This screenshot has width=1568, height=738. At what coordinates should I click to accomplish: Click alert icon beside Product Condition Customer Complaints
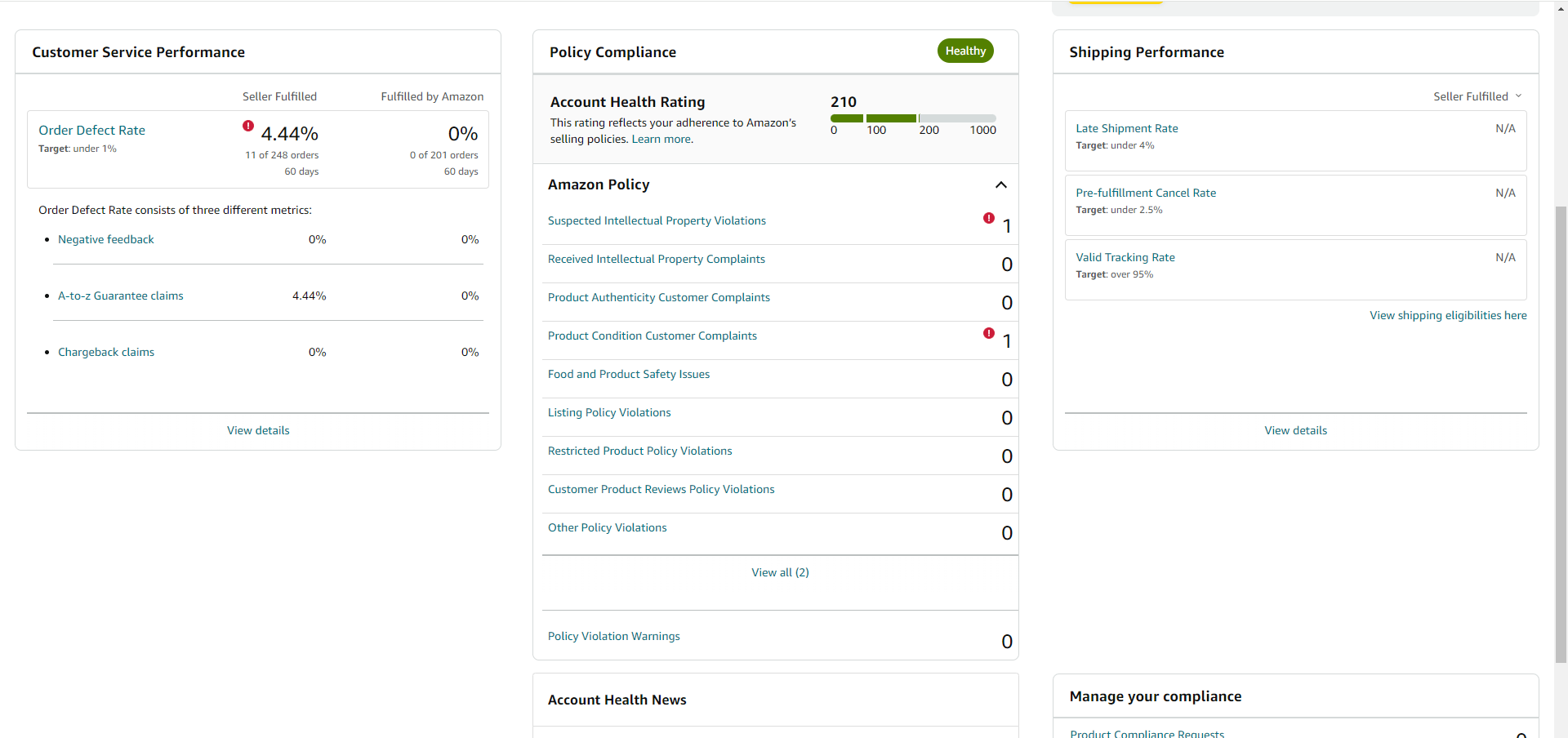(x=989, y=333)
